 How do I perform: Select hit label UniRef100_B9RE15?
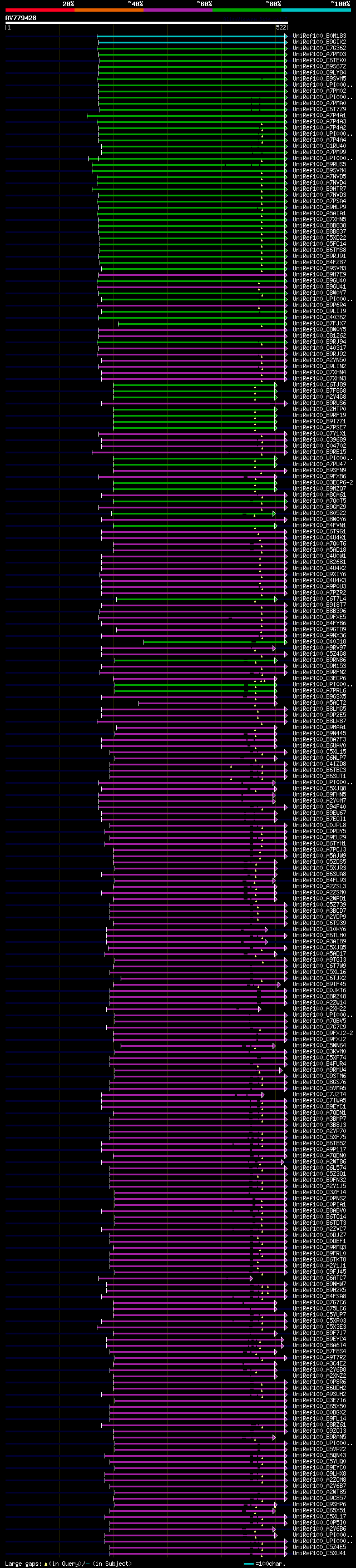(319, 452)
